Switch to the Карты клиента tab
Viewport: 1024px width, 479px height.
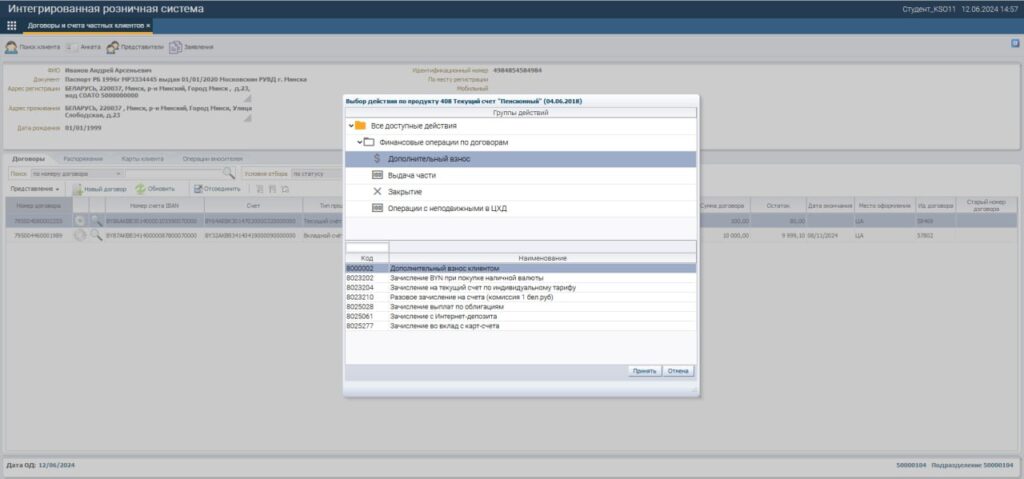(x=140, y=159)
